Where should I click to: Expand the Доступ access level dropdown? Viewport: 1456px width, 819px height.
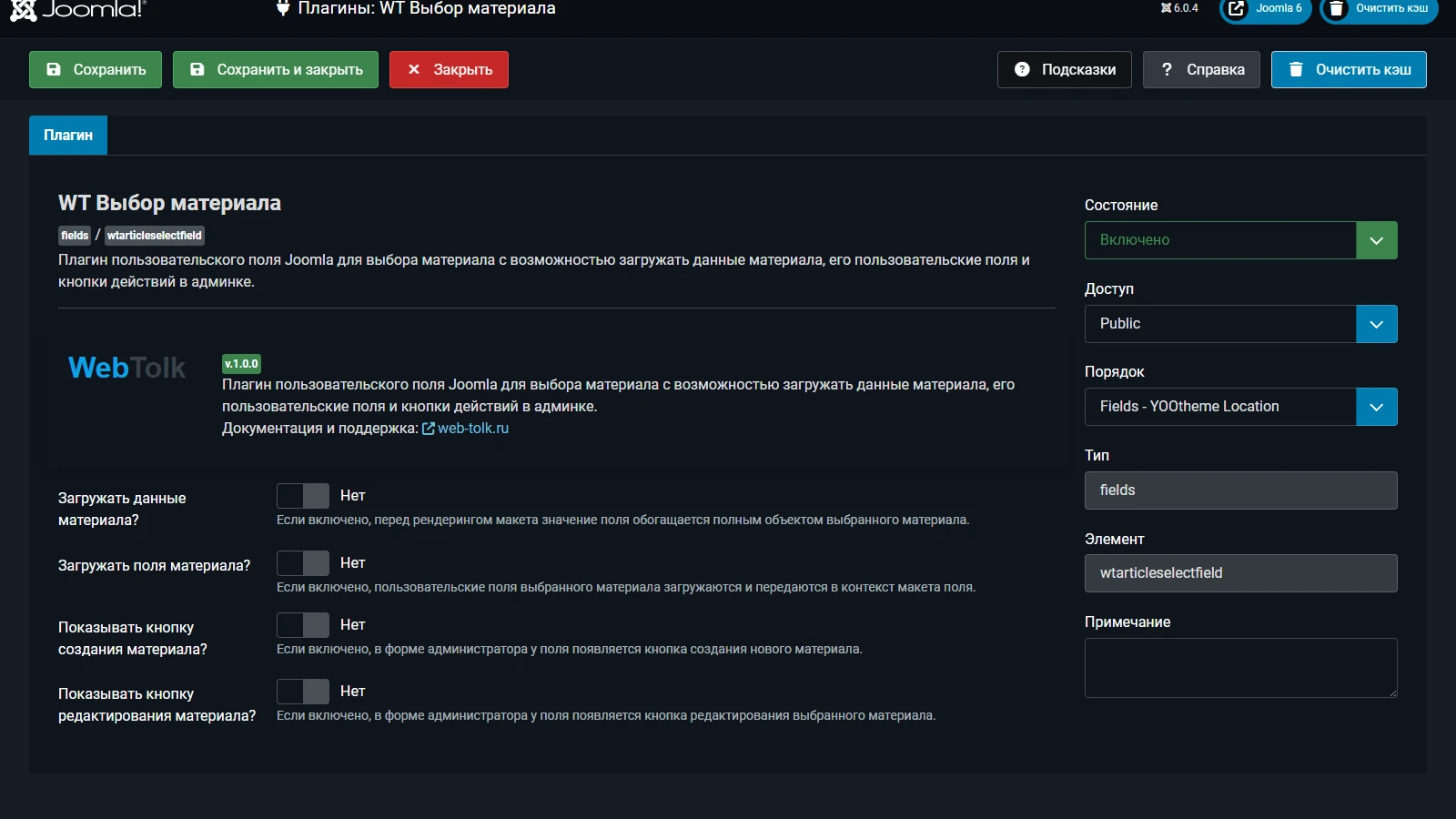pyautogui.click(x=1239, y=324)
